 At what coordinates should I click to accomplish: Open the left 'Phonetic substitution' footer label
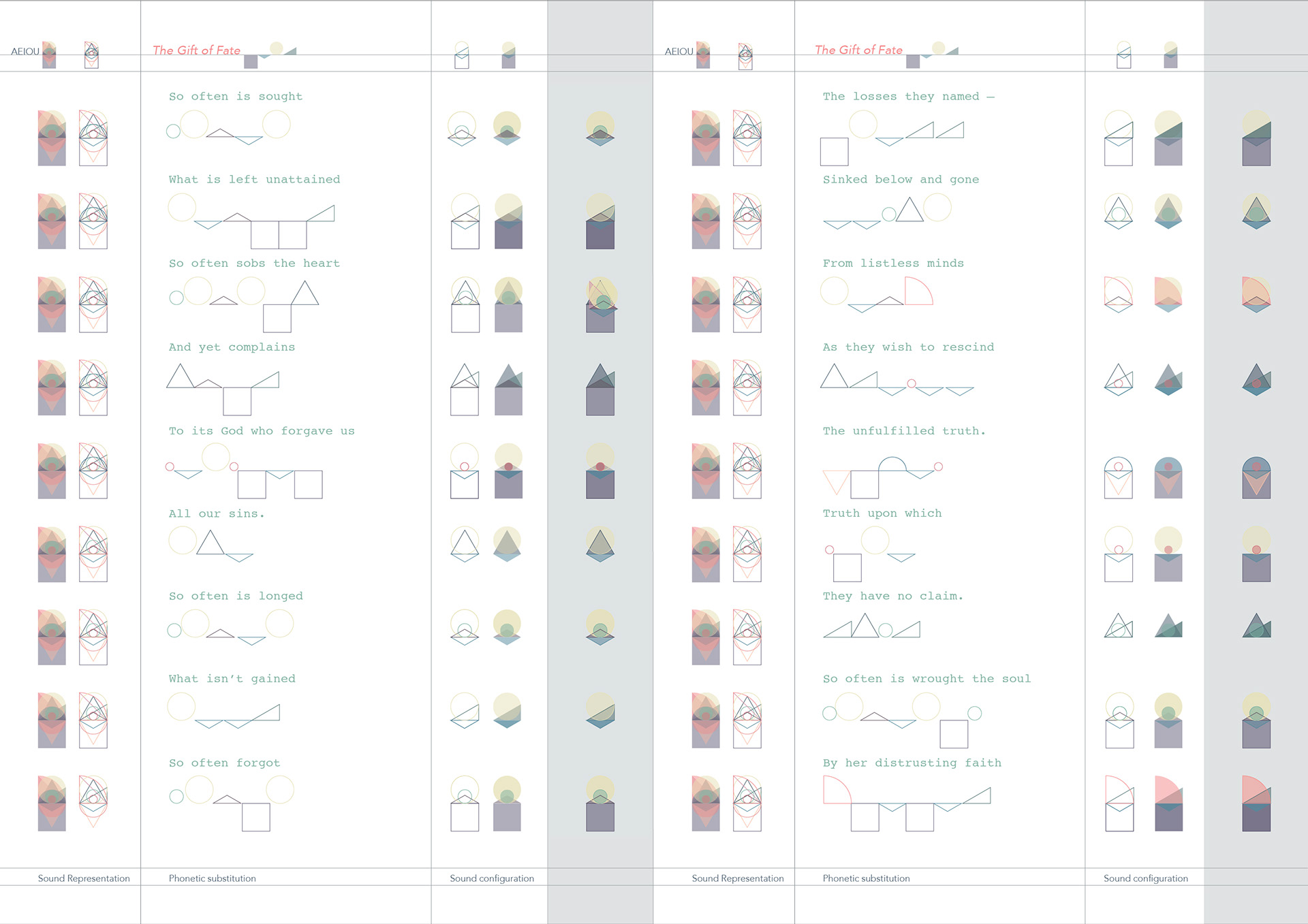(213, 878)
